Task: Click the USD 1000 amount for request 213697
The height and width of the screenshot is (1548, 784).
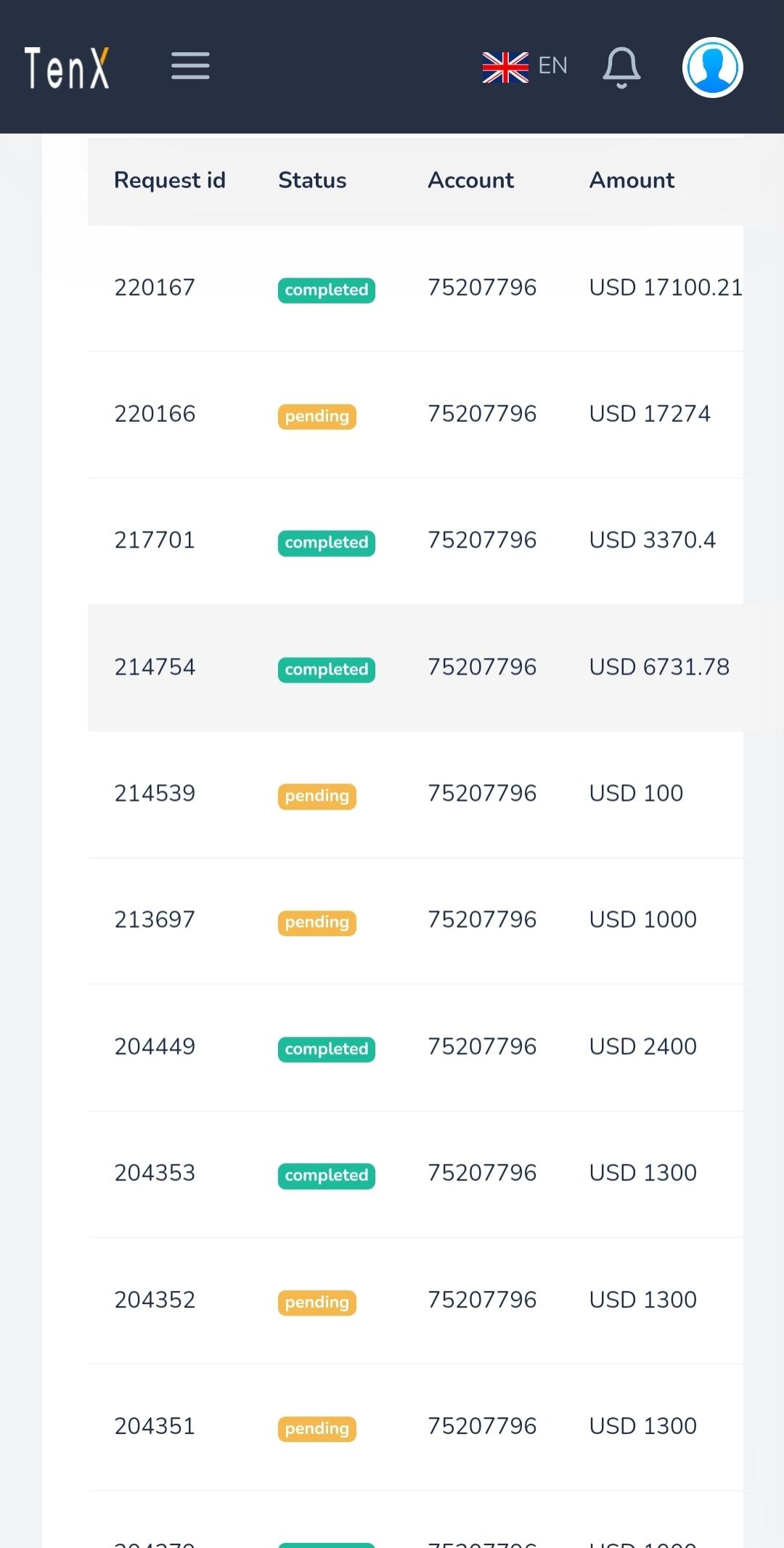Action: click(642, 920)
